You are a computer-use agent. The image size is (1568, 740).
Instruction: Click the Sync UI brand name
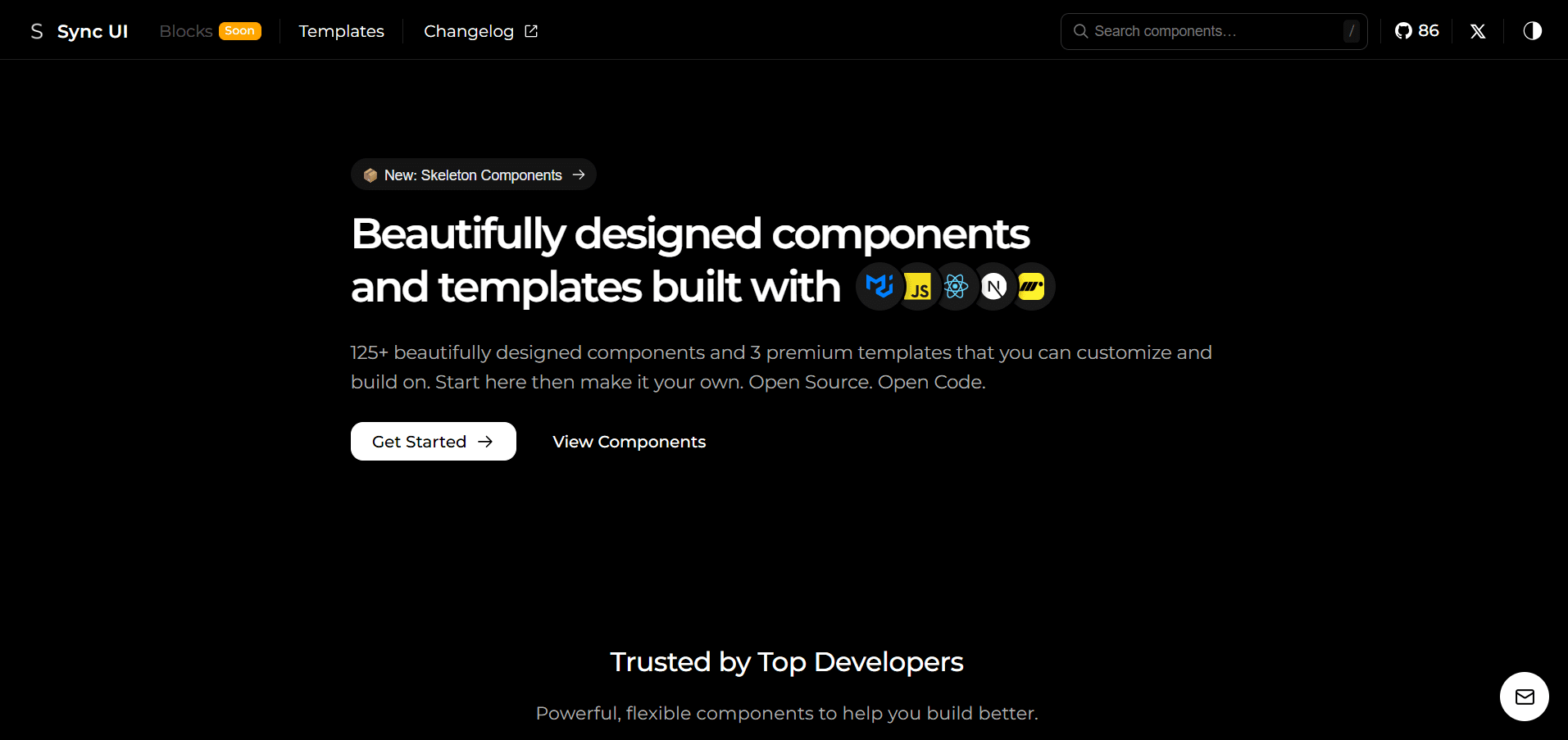pyautogui.click(x=93, y=31)
